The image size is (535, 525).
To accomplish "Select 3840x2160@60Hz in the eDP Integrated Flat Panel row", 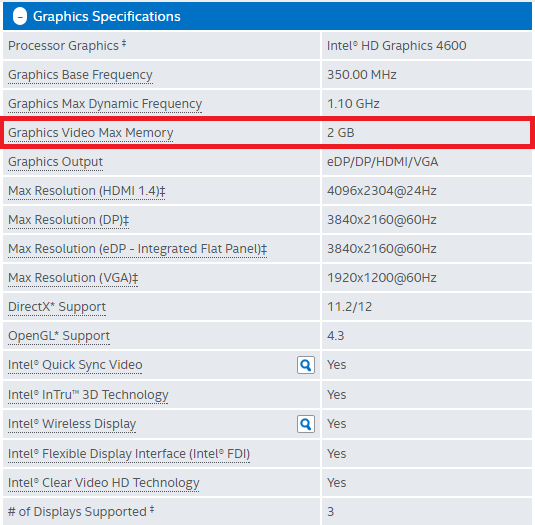I will tap(382, 249).
